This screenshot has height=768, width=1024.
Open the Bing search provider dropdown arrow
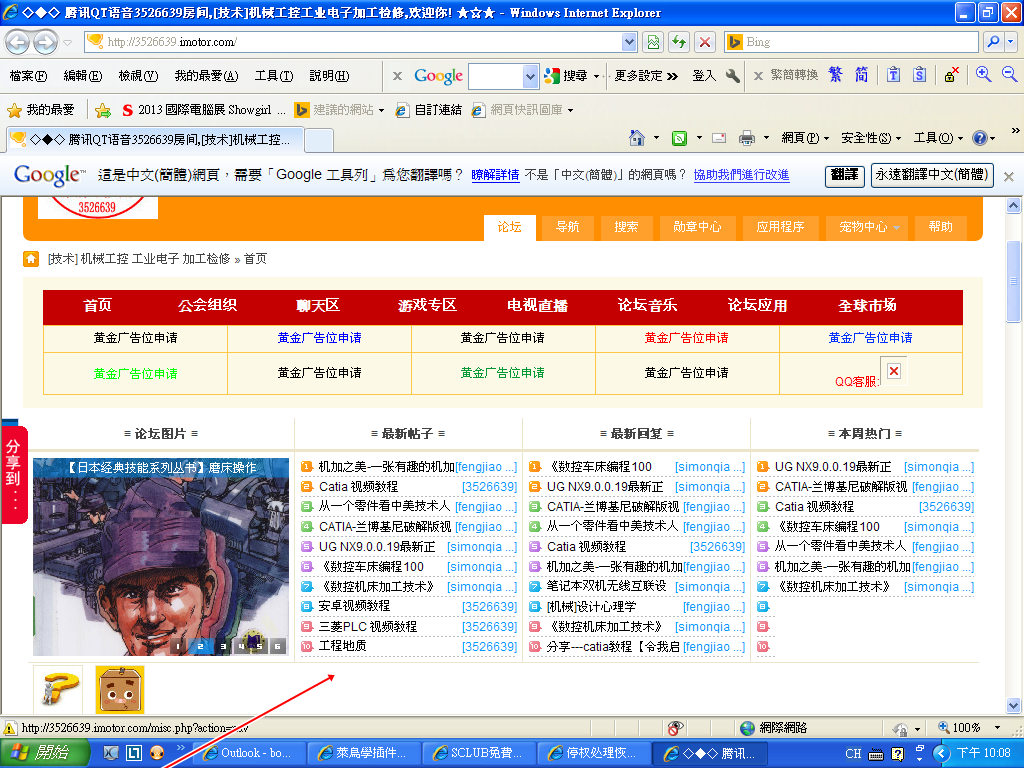click(1010, 42)
